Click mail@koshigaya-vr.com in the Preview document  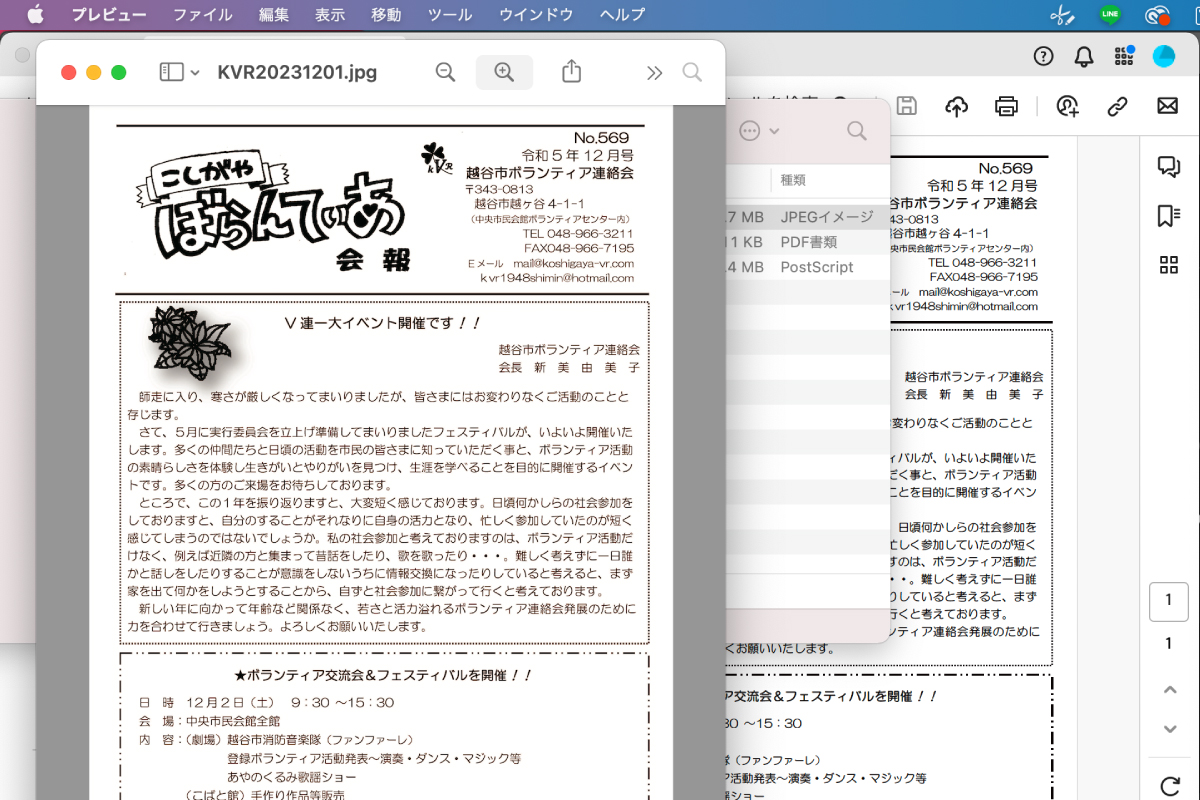click(573, 263)
